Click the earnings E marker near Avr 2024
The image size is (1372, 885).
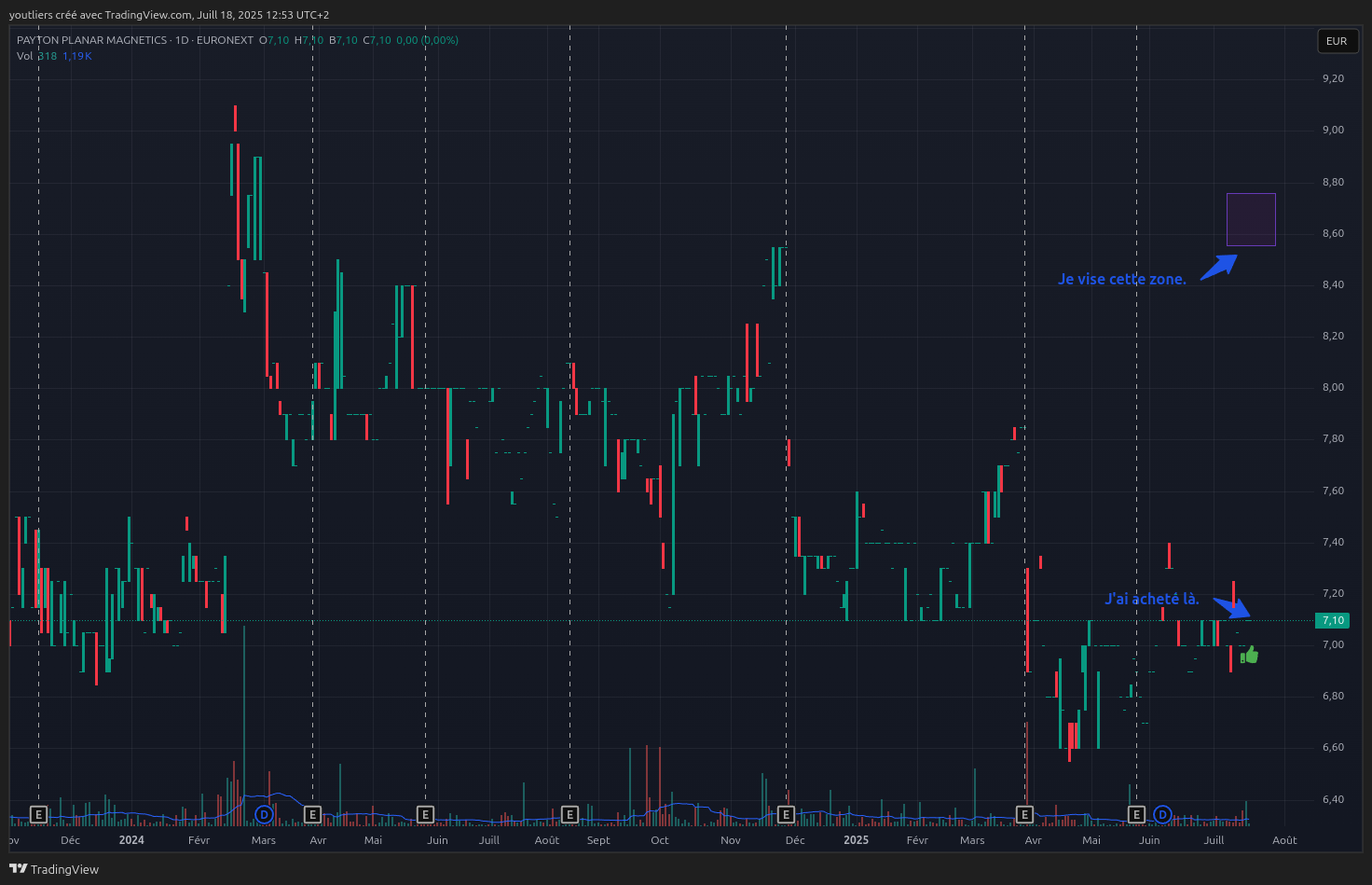click(312, 815)
